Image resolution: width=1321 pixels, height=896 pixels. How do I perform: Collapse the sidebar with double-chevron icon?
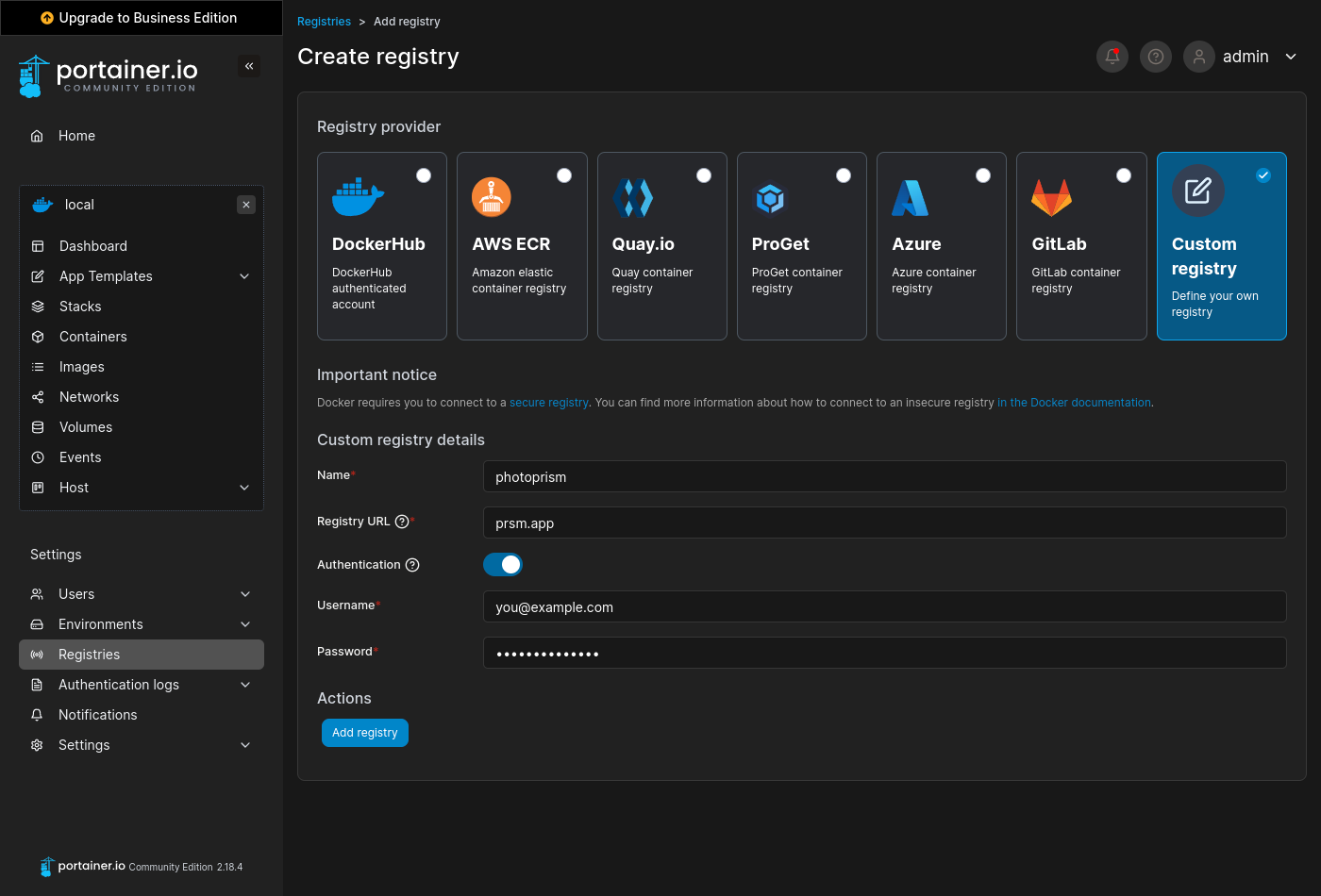tap(249, 66)
